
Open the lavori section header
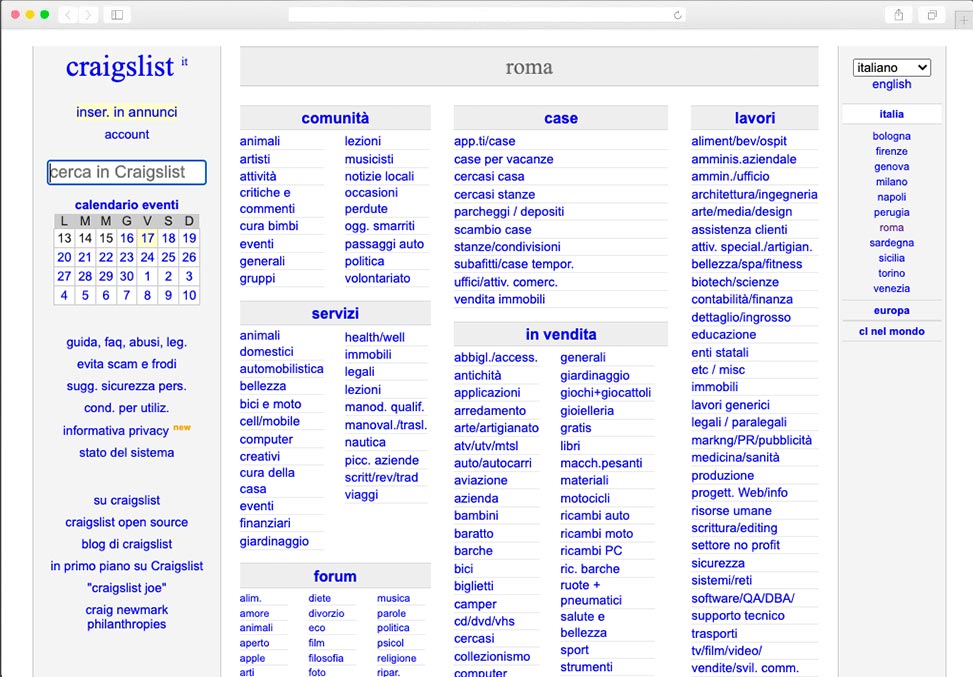[x=755, y=118]
